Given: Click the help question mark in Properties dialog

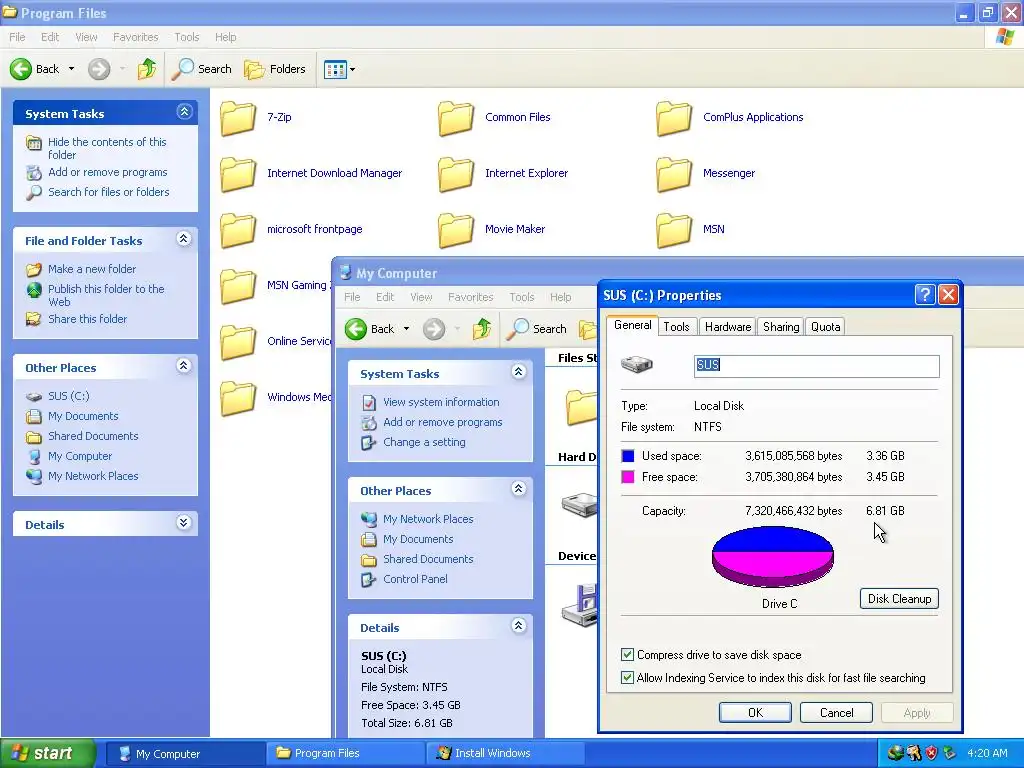Looking at the screenshot, I should coord(925,295).
